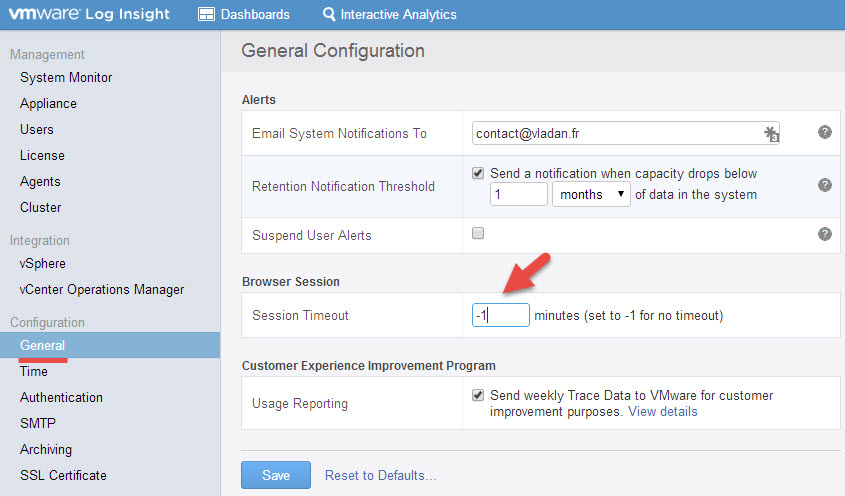Switch to Interactive Analytics tab
The width and height of the screenshot is (845, 496).
(389, 15)
